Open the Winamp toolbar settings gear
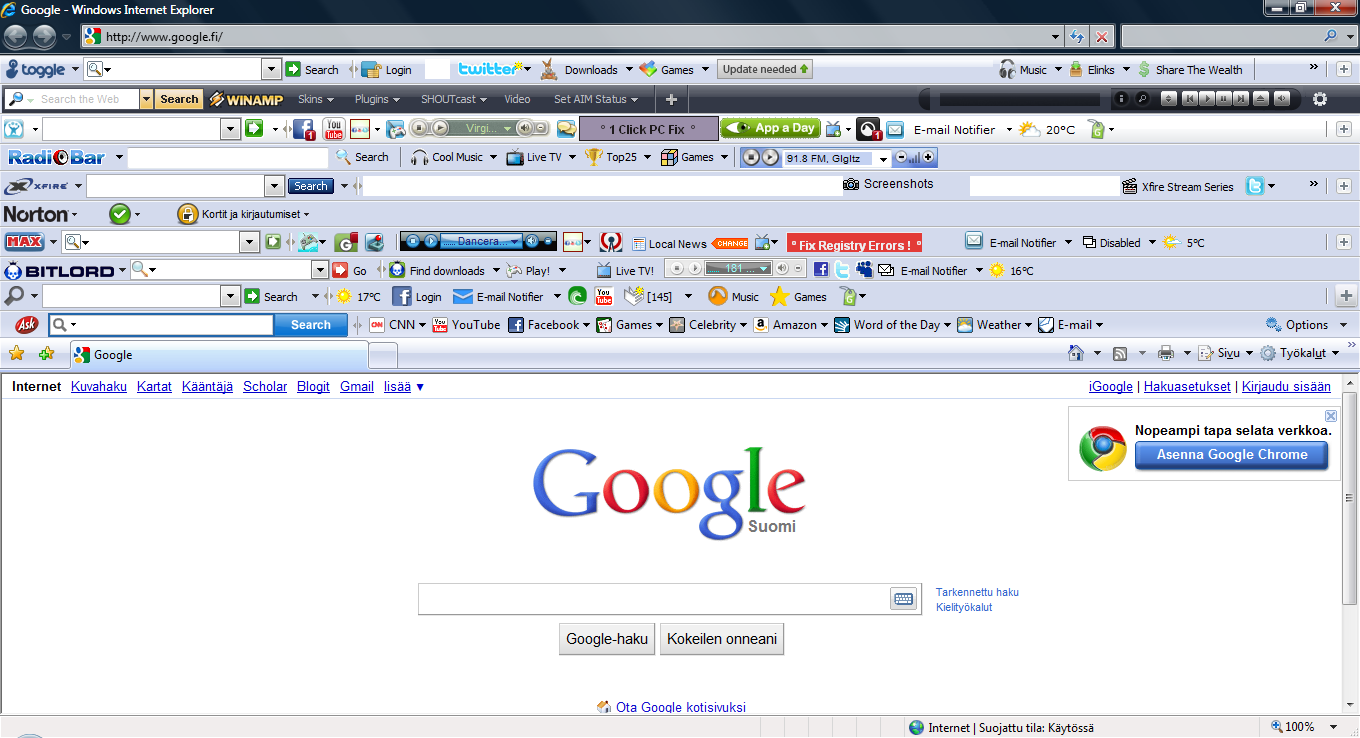 [1320, 99]
